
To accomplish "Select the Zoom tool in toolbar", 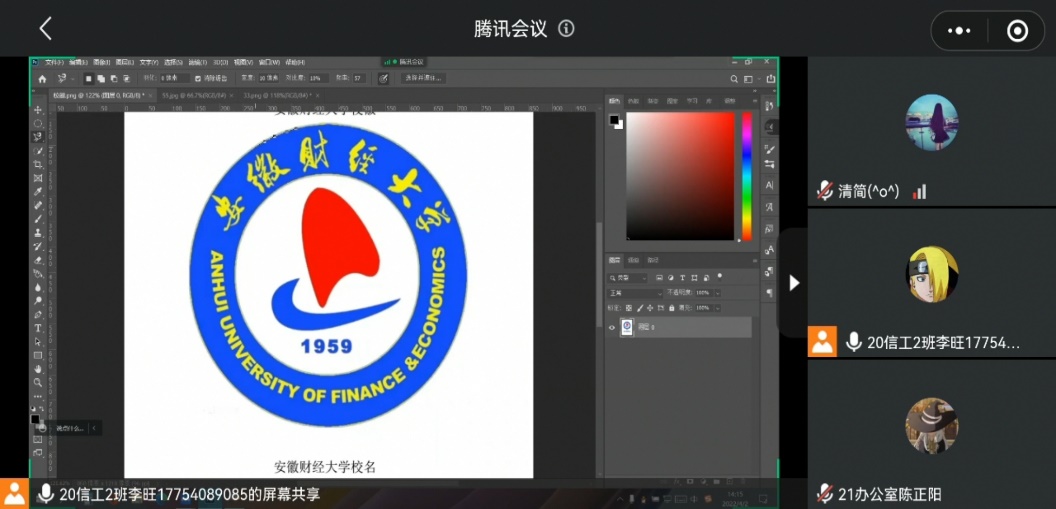I will pos(38,382).
